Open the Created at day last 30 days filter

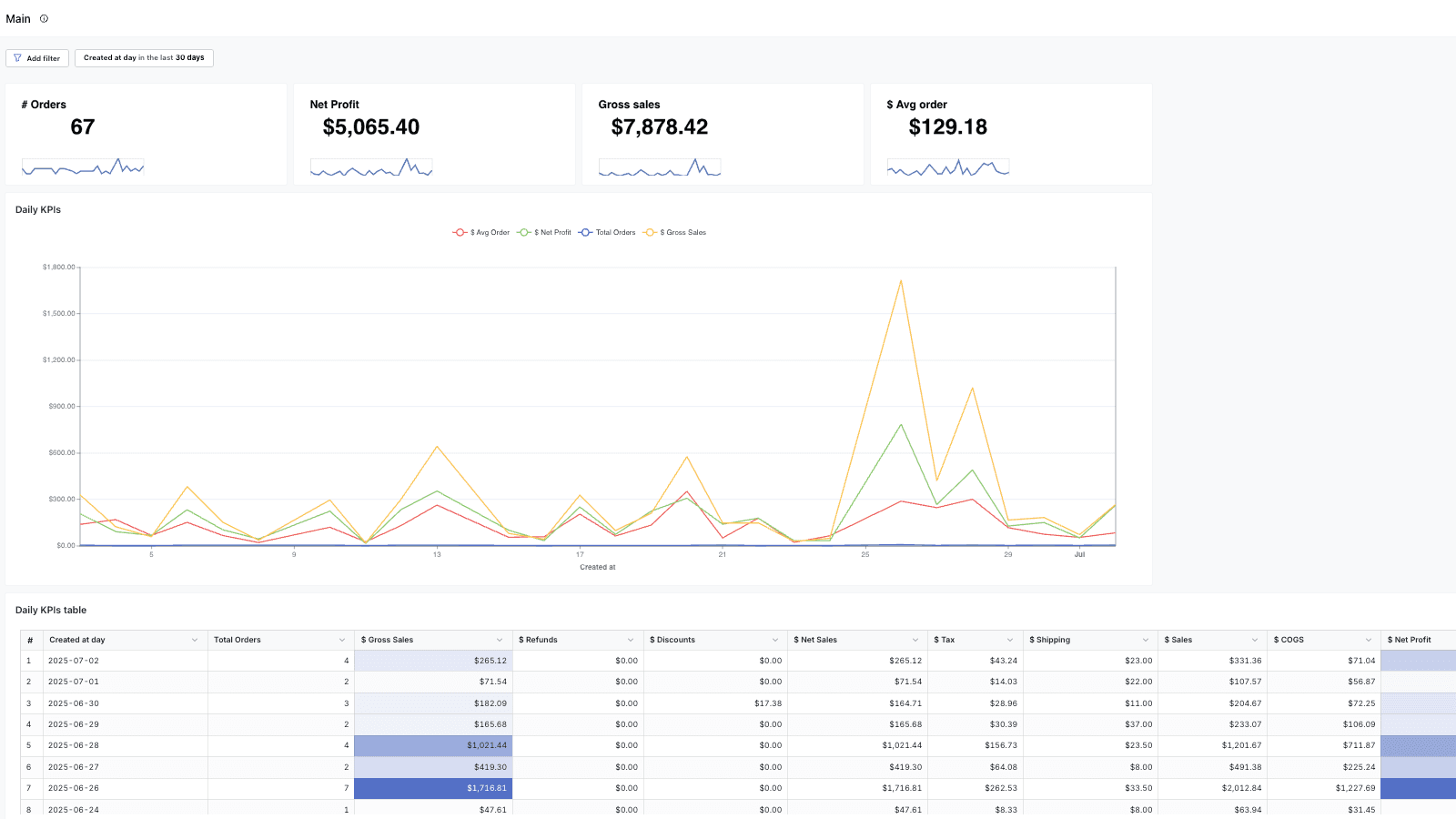144,58
